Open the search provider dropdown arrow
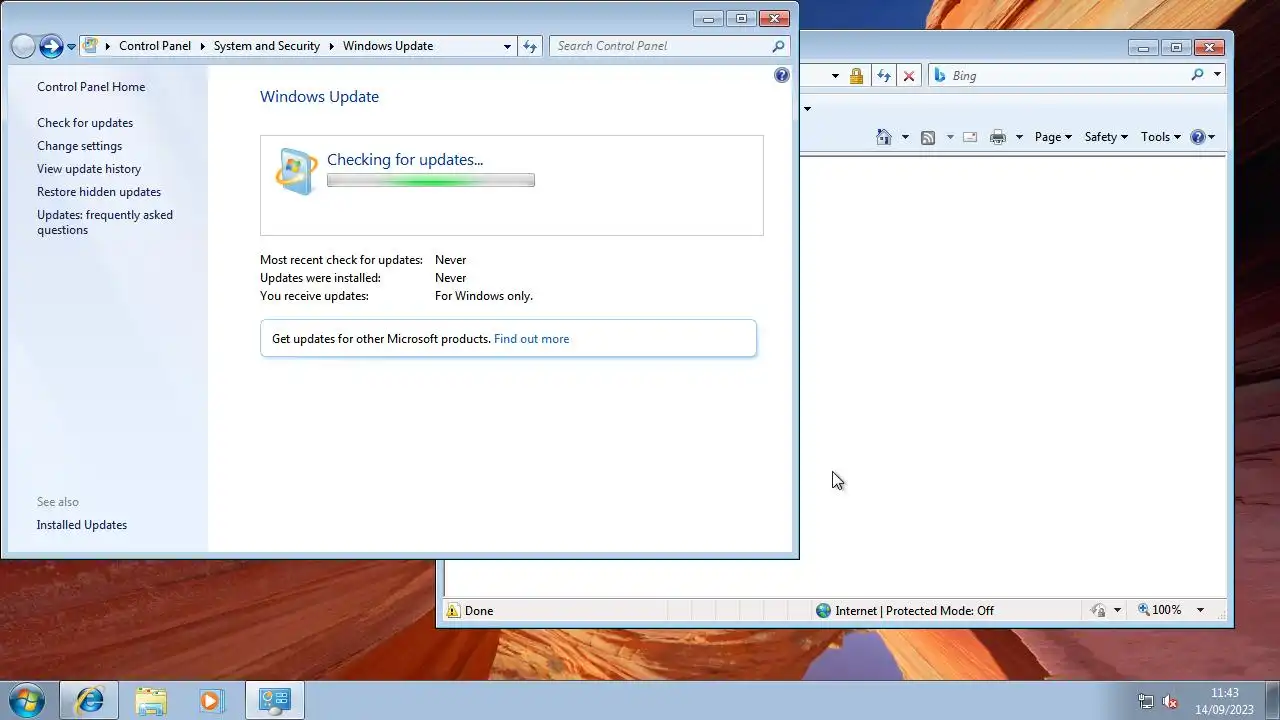The width and height of the screenshot is (1280, 720). click(1217, 75)
